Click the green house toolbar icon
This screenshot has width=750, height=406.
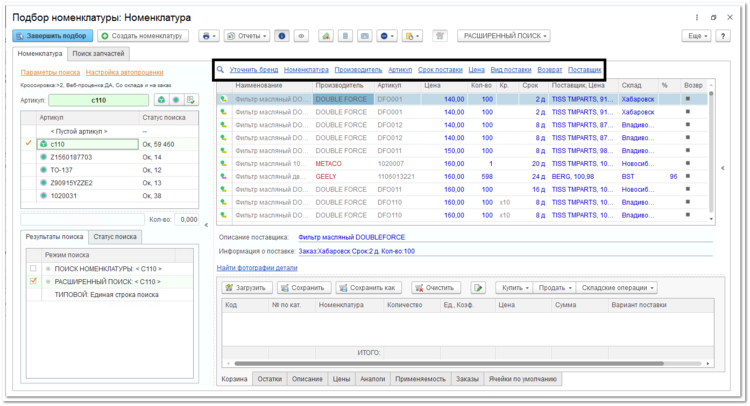click(326, 36)
